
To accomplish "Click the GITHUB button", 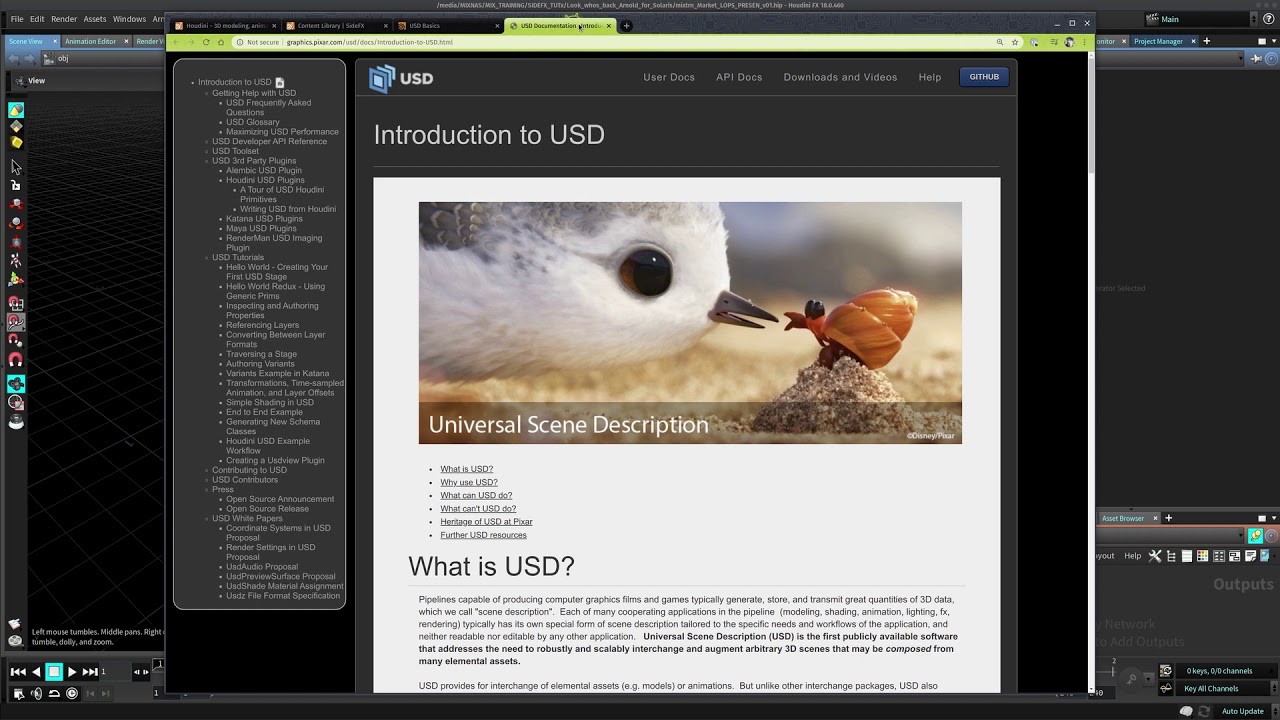I will pyautogui.click(x=984, y=77).
